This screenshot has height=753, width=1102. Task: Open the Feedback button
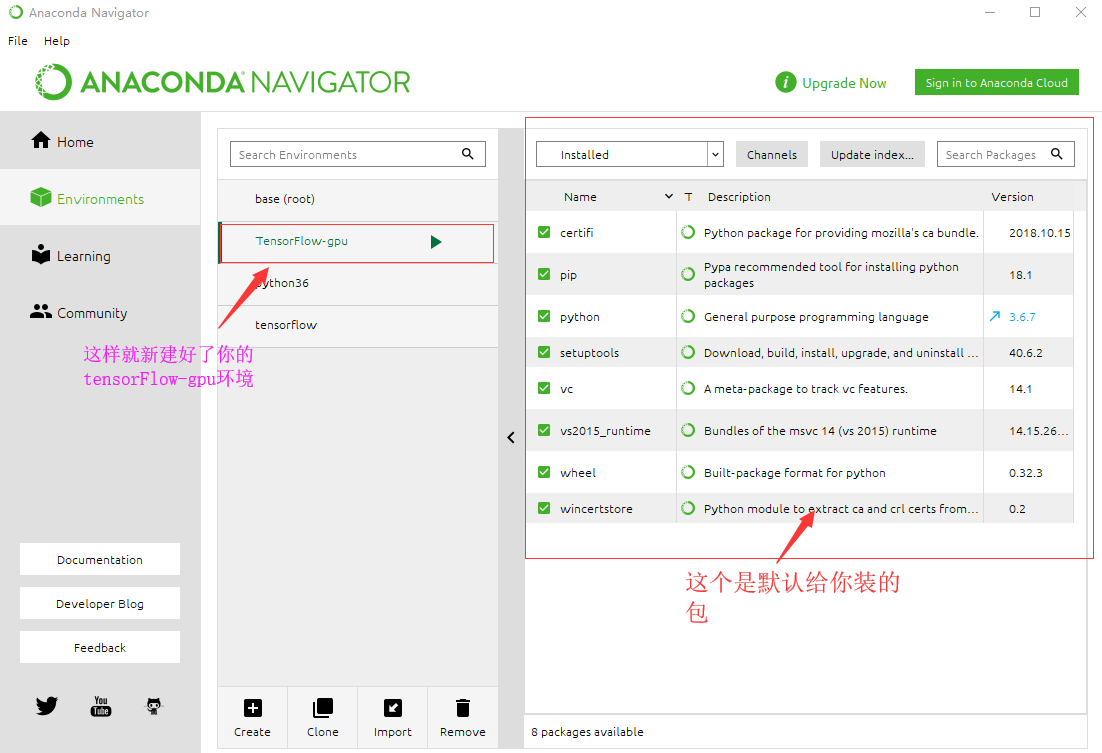[100, 648]
